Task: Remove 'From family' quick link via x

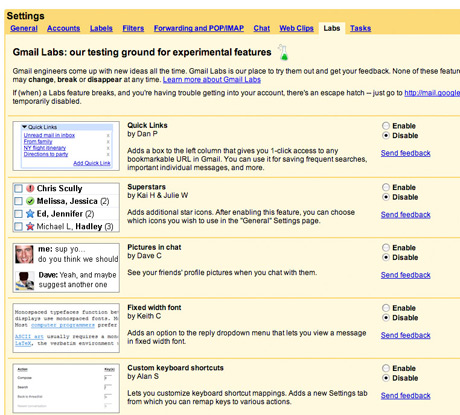Action: [108, 142]
